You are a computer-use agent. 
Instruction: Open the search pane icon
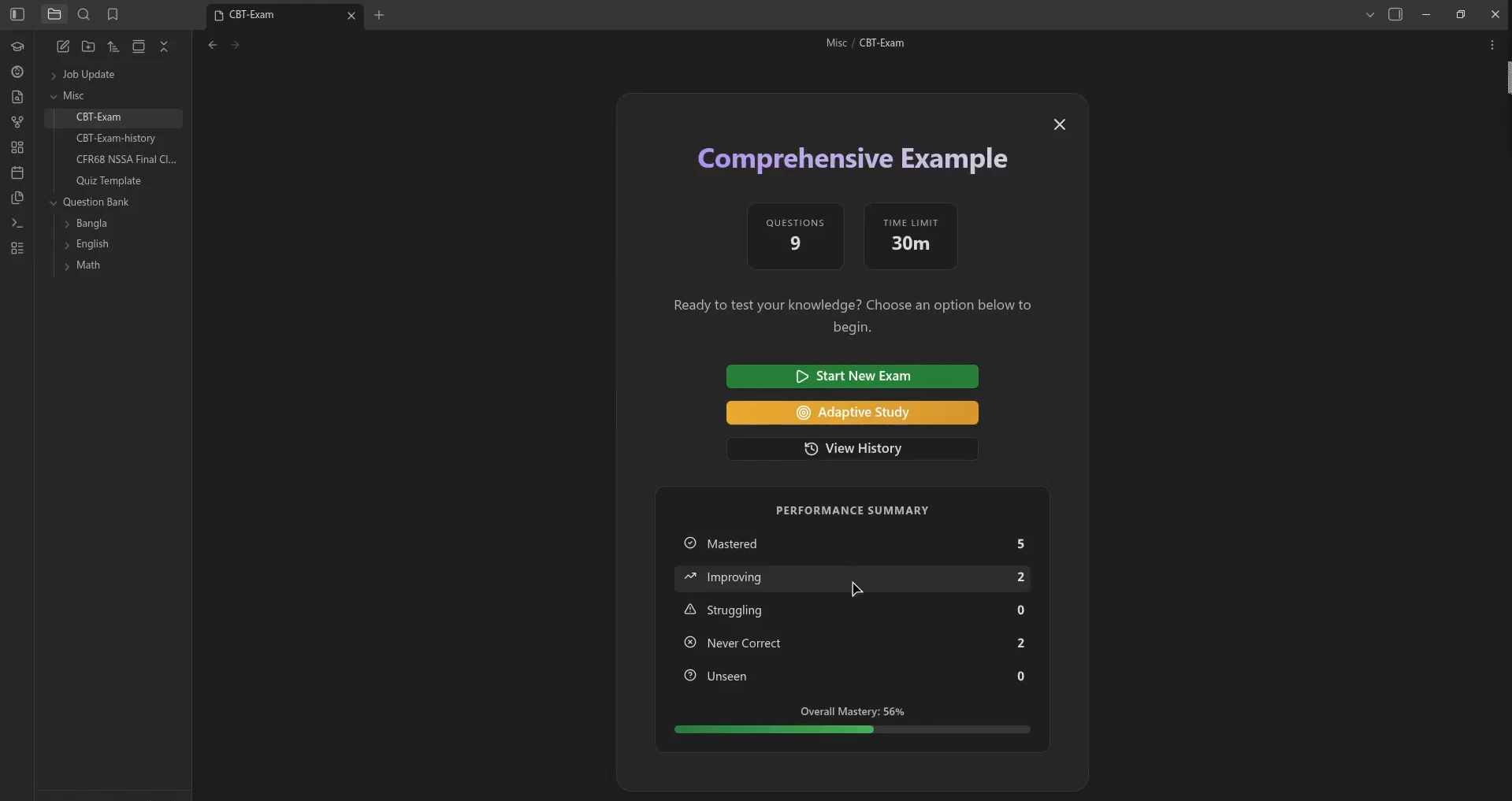(x=84, y=14)
